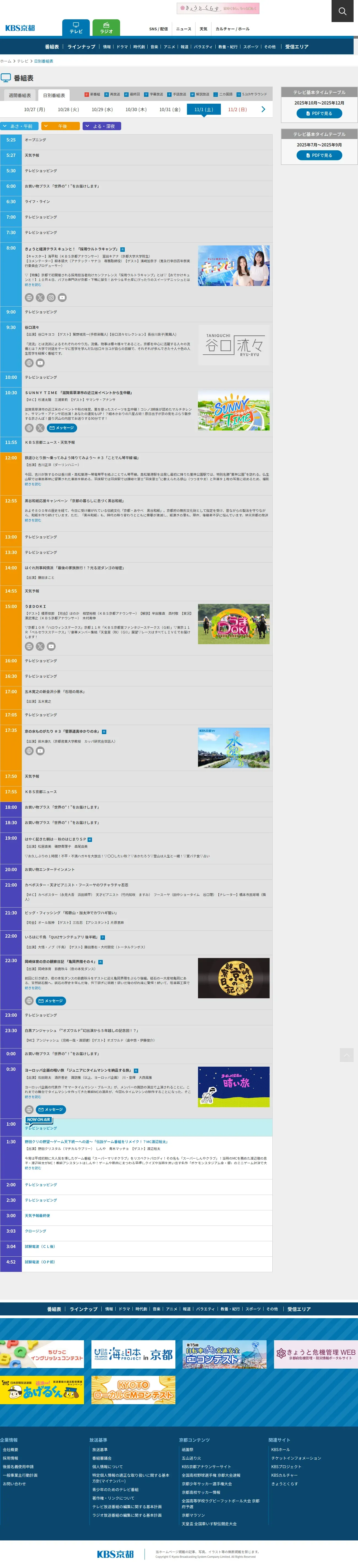Open 自転車交通安全CMコンテスト banner
This screenshot has height=1568, width=358.
pyautogui.click(x=224, y=1354)
